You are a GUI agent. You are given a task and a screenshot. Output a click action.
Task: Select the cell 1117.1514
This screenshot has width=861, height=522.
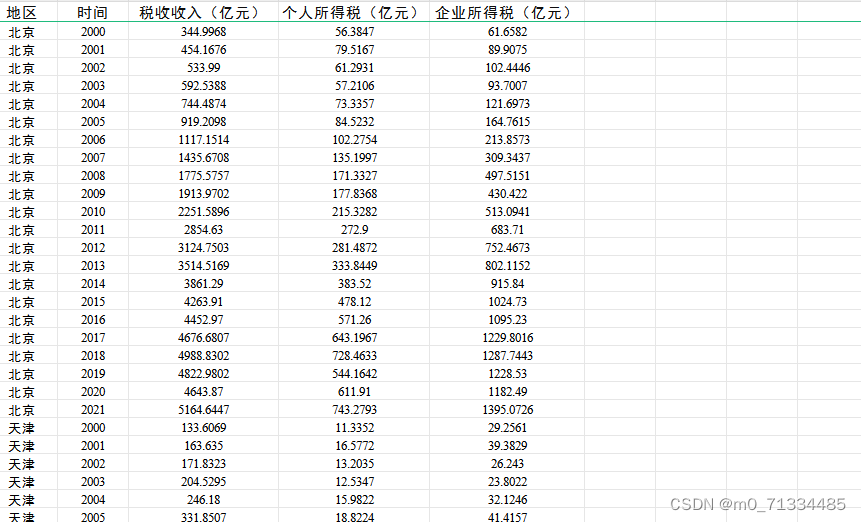click(x=204, y=140)
